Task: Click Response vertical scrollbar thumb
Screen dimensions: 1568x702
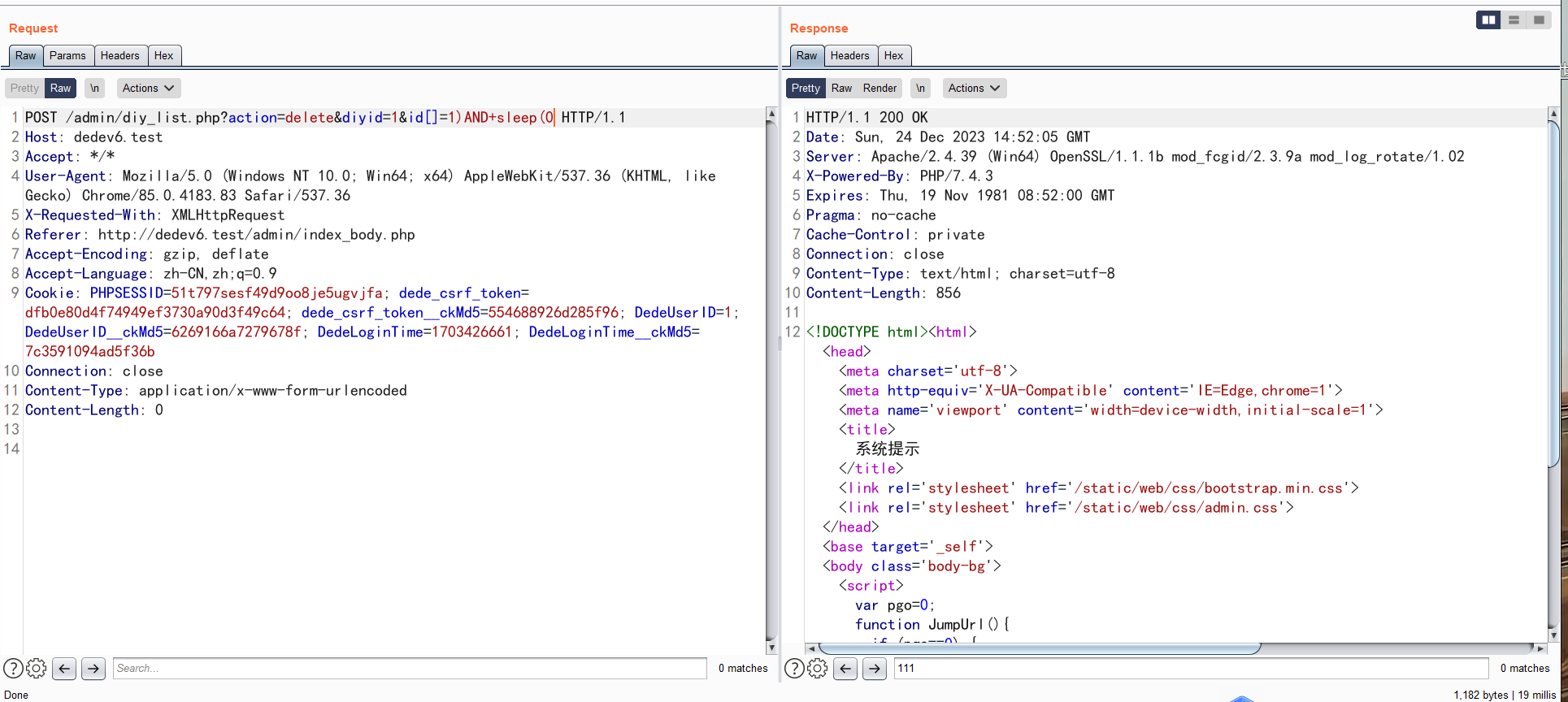Action: [1553, 292]
